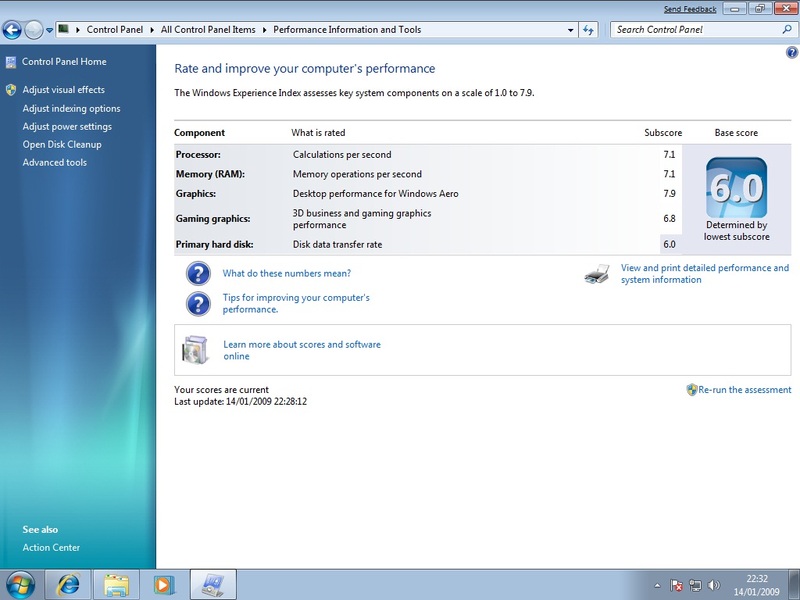
Task: Click the network tray icon
Action: tap(695, 586)
